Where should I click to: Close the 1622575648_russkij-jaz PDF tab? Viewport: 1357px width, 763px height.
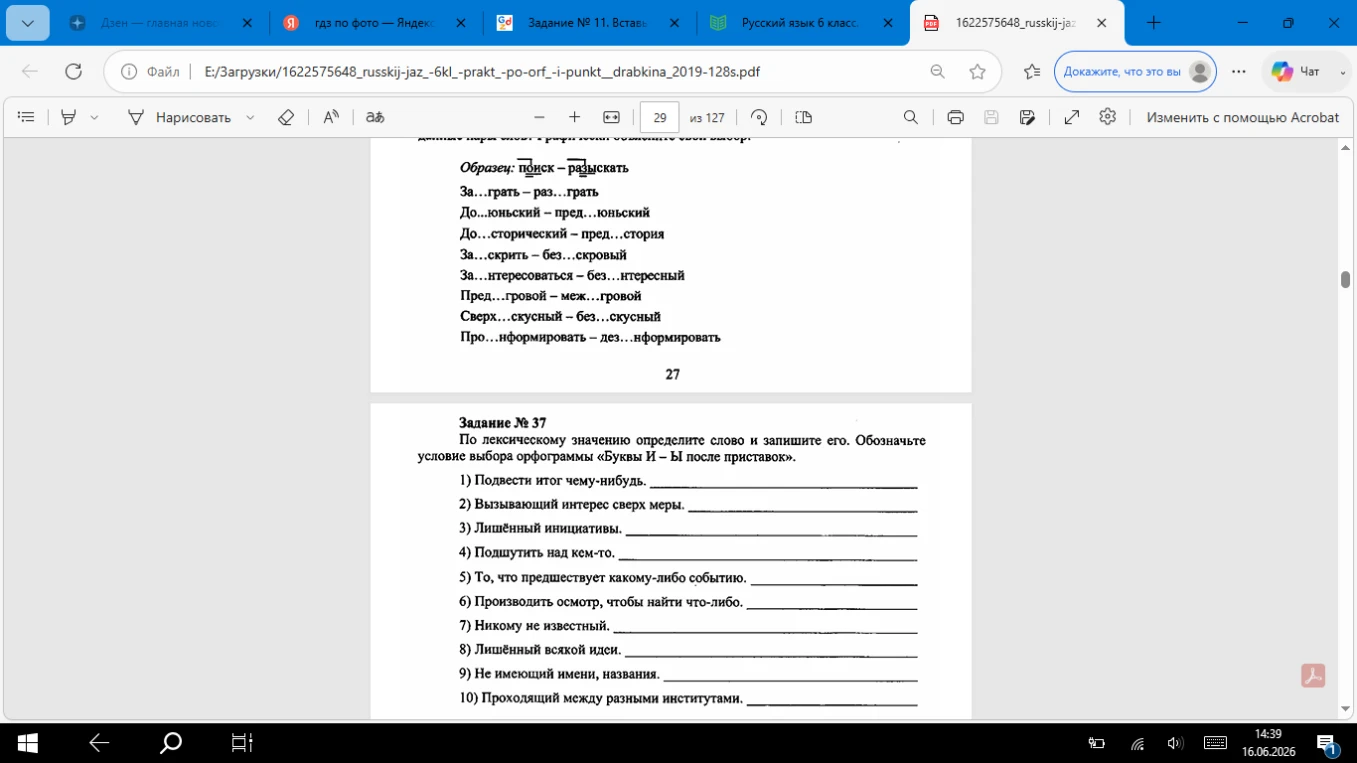[1101, 23]
